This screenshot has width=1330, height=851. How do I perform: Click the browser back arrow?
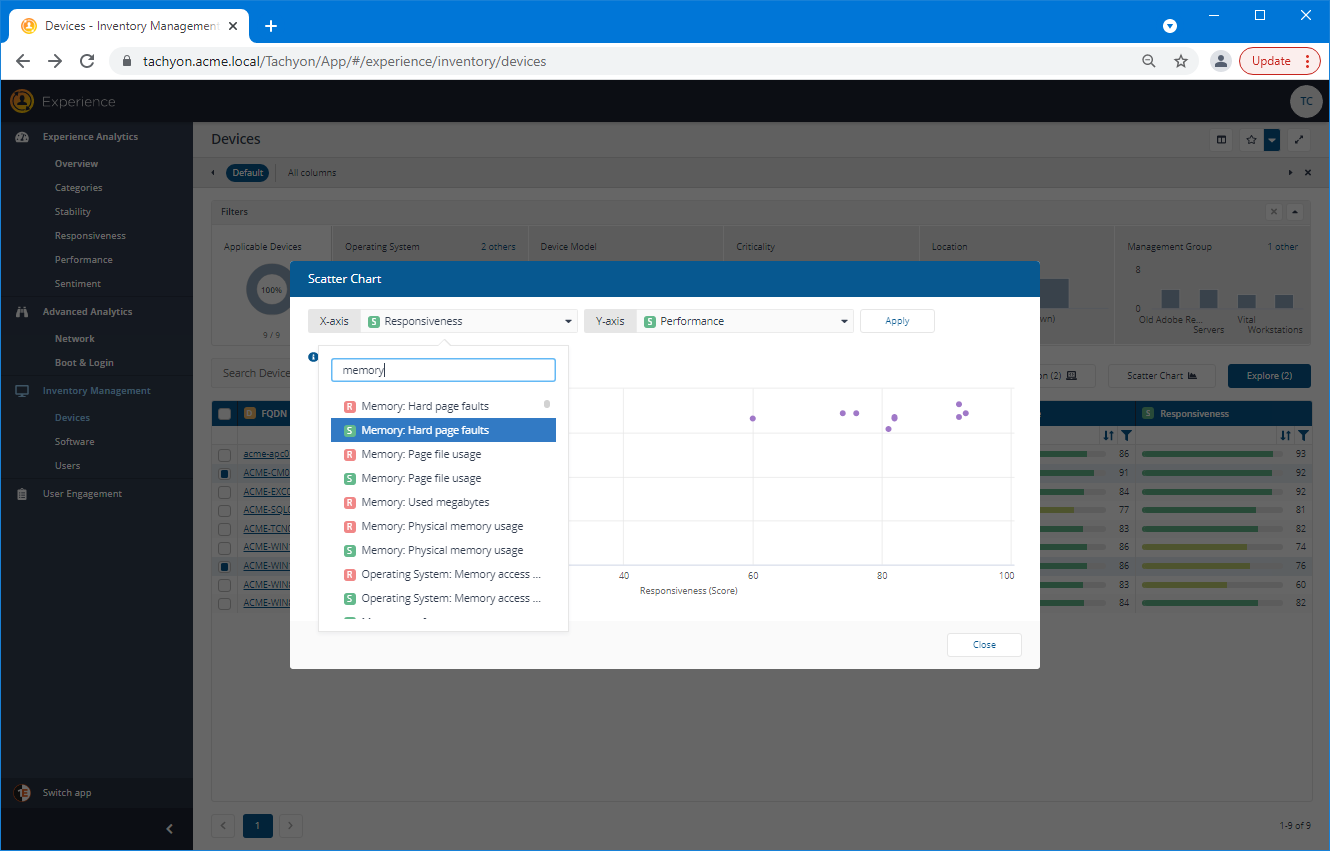pyautogui.click(x=23, y=61)
